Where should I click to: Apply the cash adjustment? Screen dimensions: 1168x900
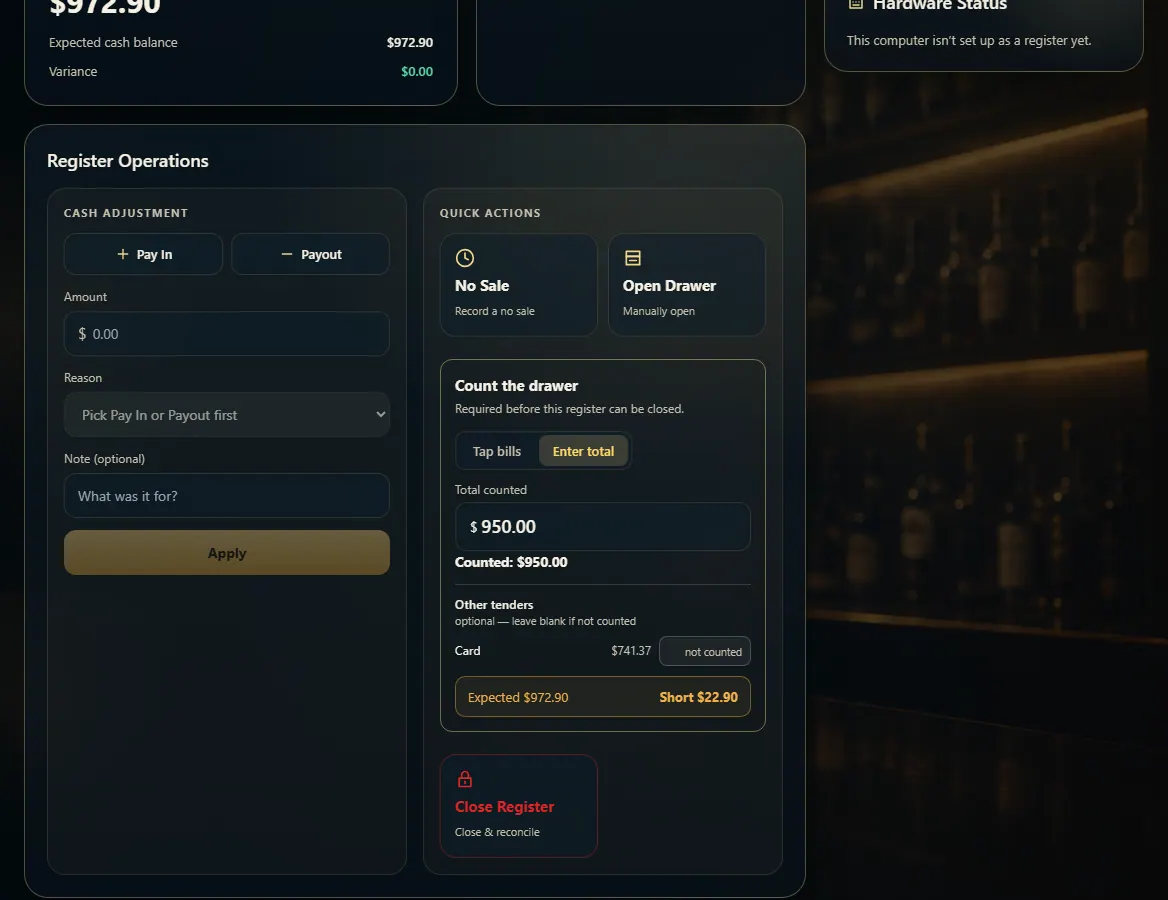click(226, 553)
